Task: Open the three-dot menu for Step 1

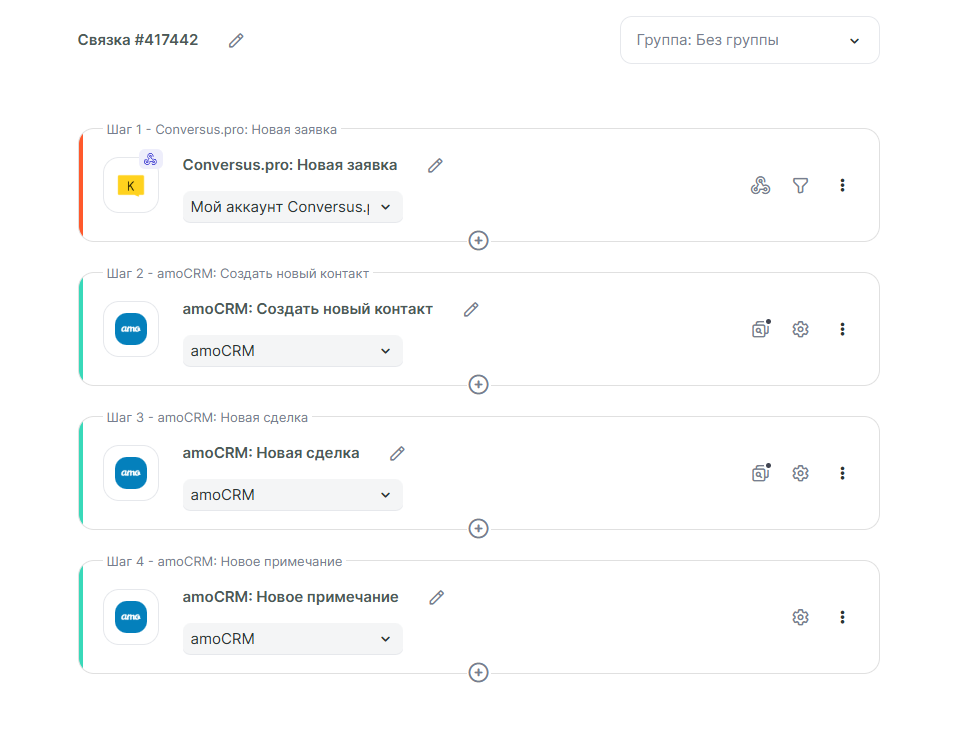Action: 842,185
